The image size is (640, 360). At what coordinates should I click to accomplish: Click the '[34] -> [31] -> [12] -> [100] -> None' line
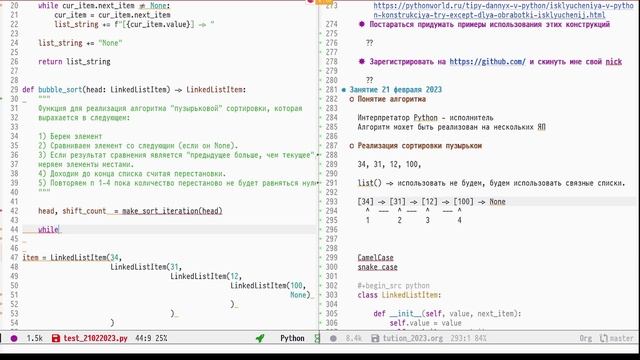tap(431, 202)
